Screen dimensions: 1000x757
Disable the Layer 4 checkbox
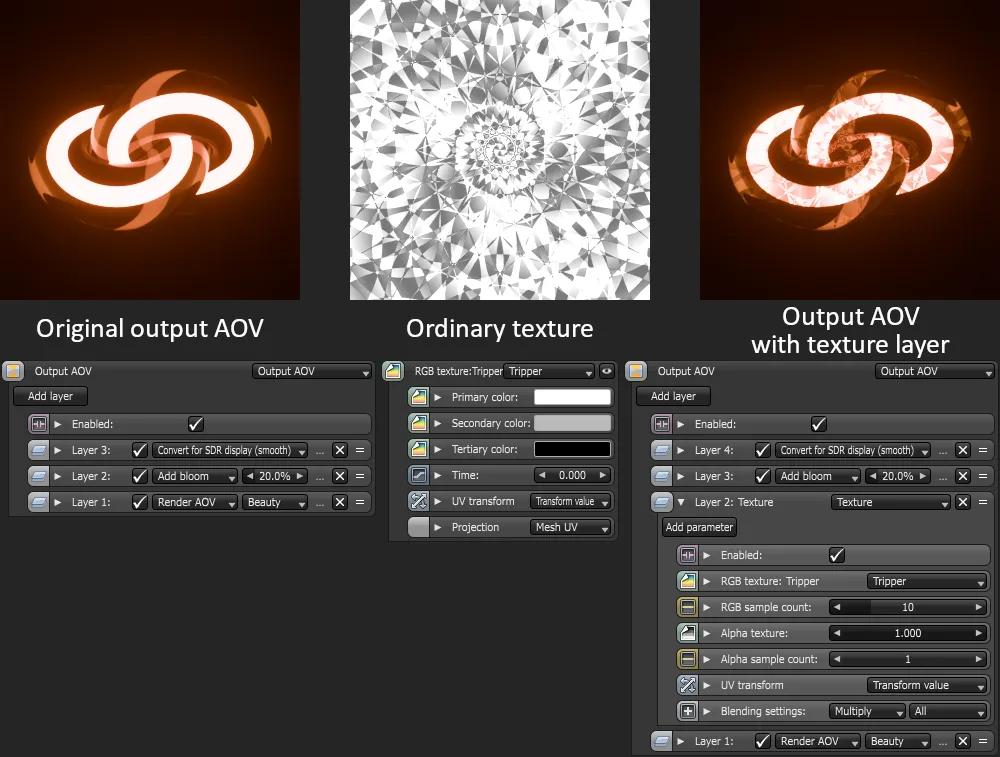tap(763, 450)
